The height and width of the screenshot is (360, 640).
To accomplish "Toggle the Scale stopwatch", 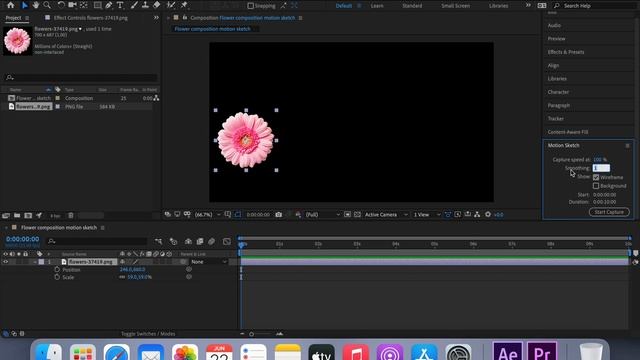I will (x=57, y=277).
